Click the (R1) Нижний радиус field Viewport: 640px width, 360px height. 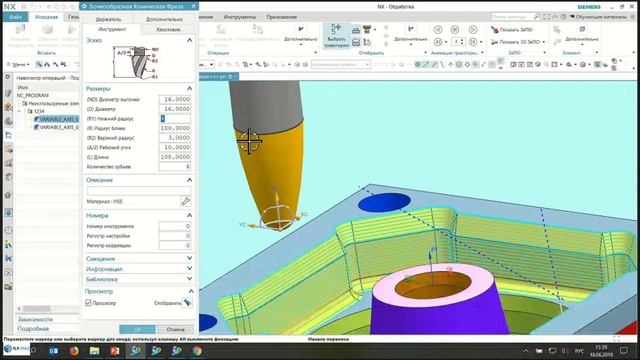[175, 118]
